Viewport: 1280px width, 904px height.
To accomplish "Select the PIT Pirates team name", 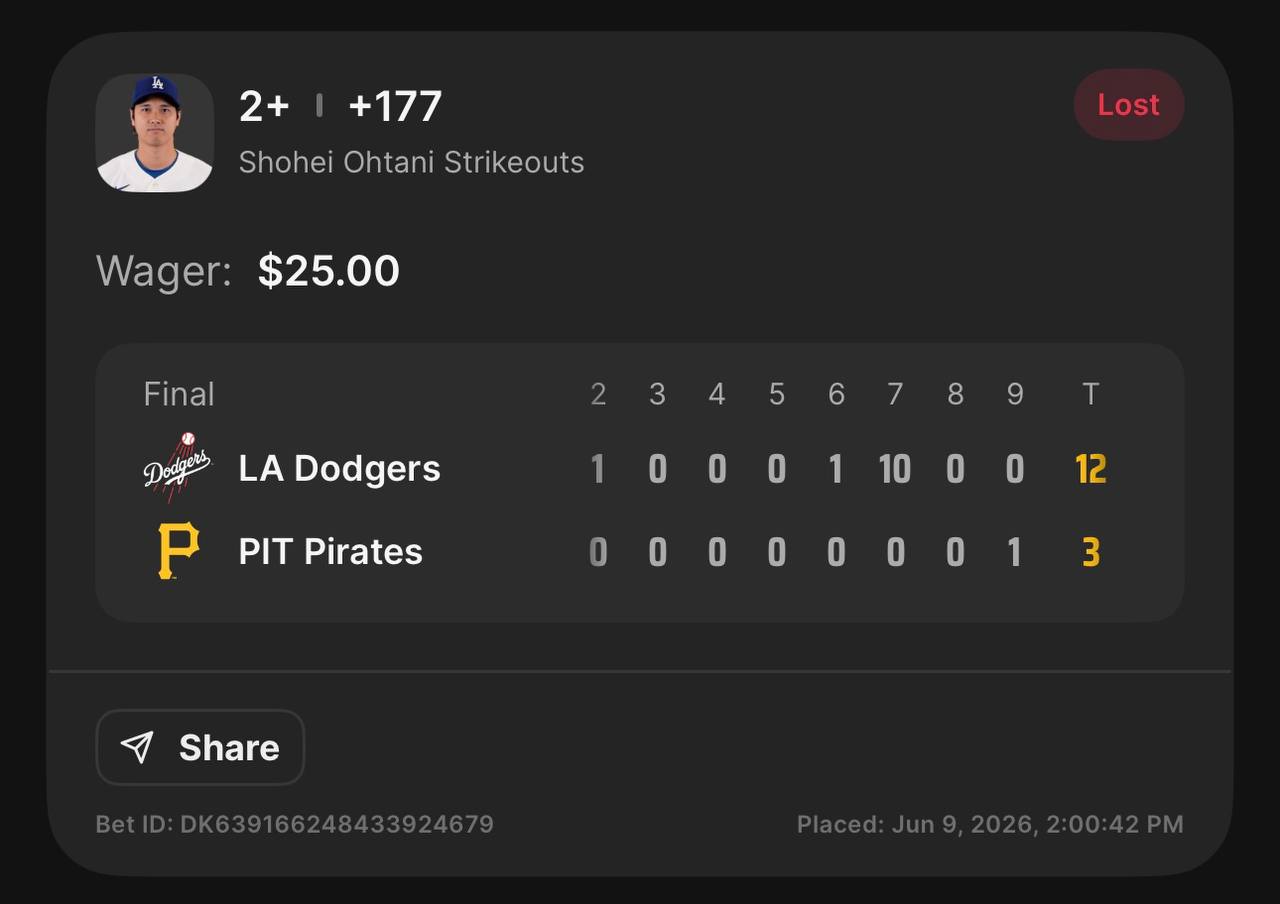I will coord(330,551).
